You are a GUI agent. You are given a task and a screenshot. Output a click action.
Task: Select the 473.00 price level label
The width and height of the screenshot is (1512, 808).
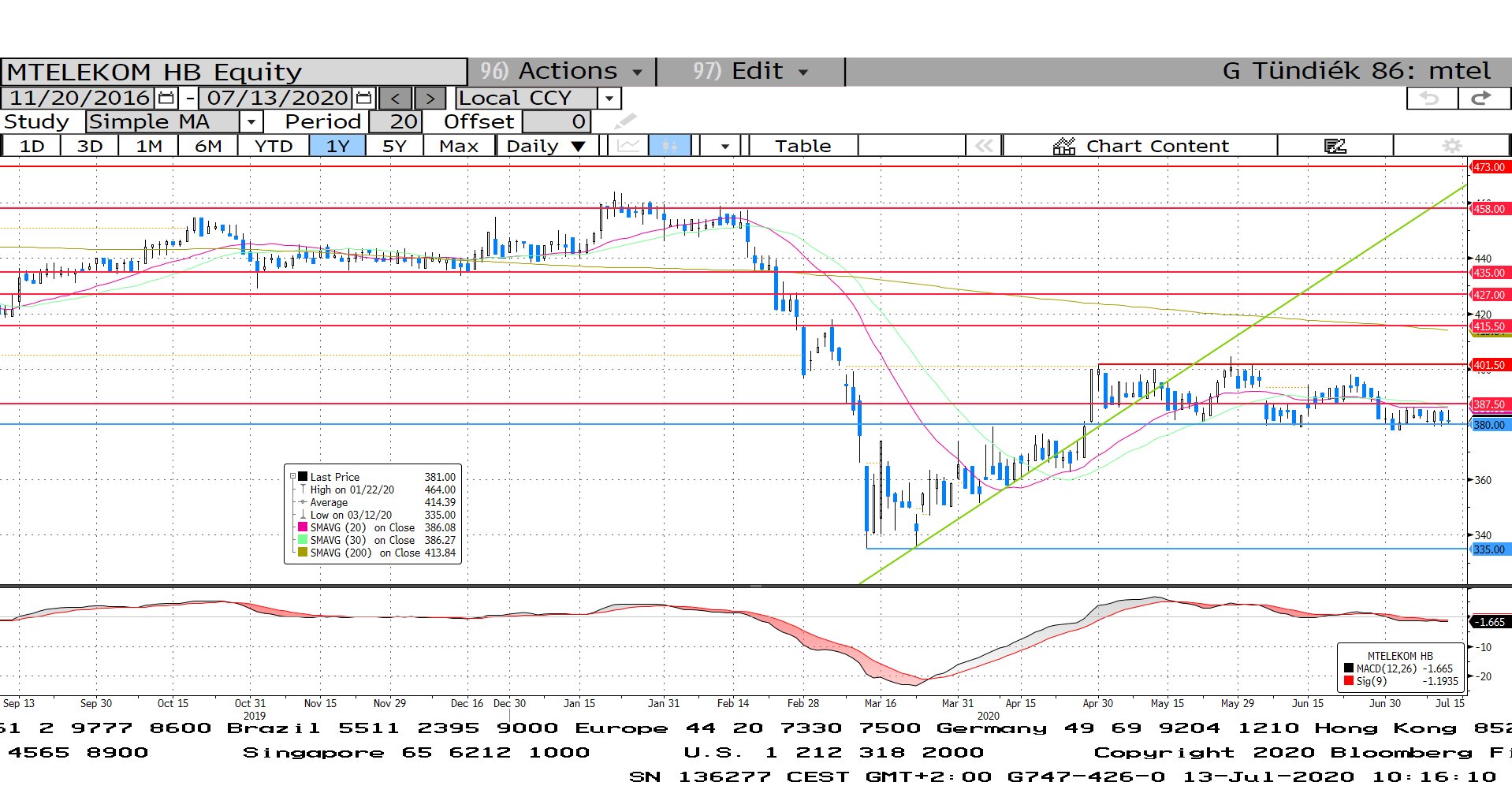(1490, 167)
